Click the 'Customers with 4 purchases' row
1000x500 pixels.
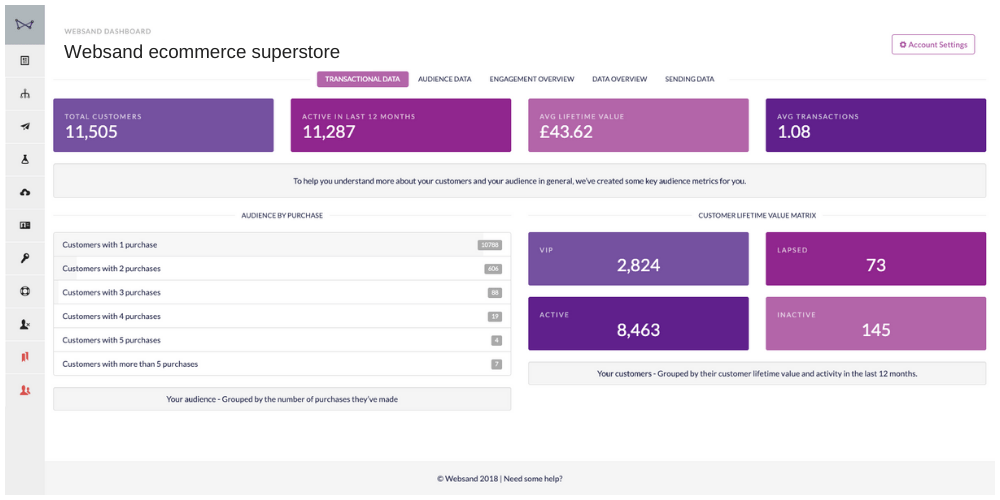pyautogui.click(x=282, y=316)
